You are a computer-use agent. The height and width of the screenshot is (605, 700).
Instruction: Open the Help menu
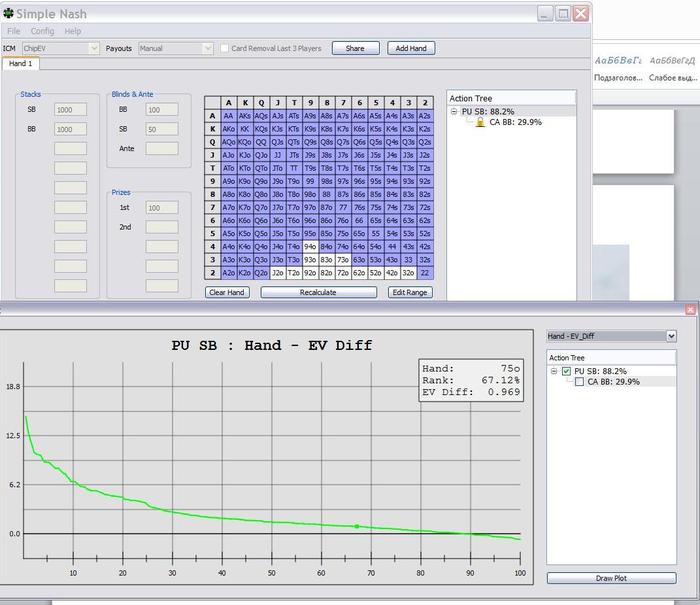73,31
